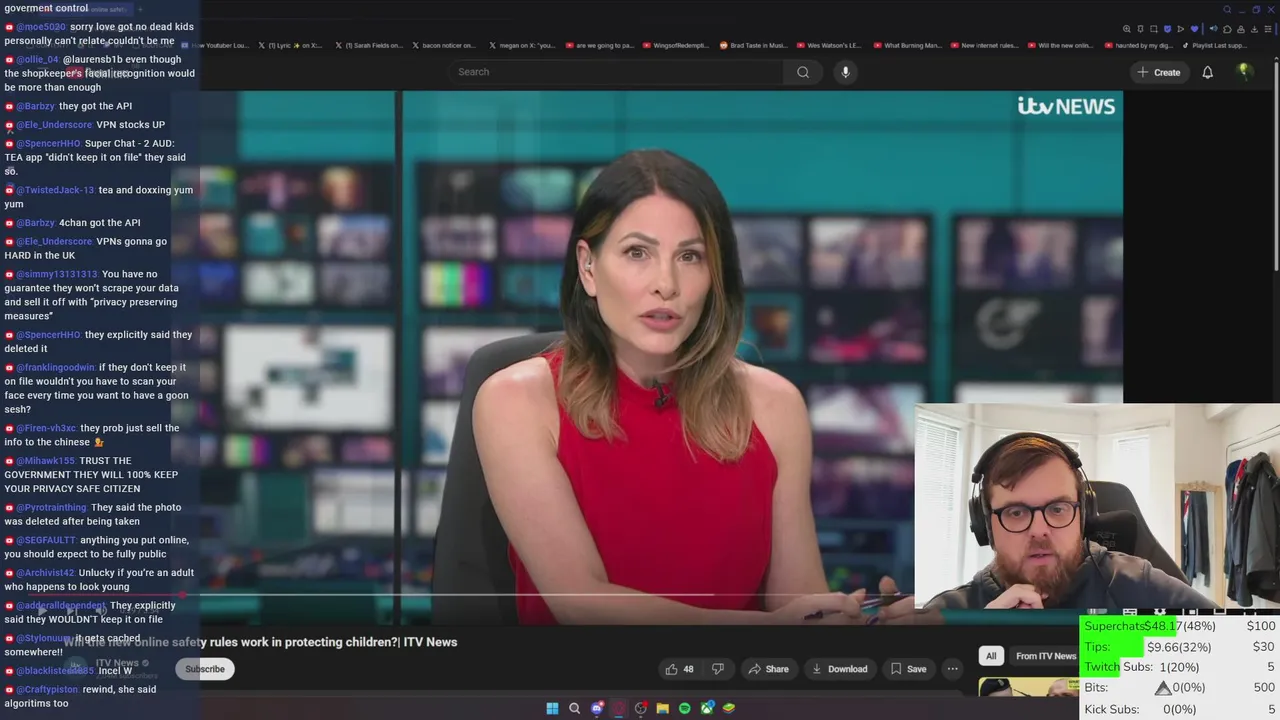Image resolution: width=1280 pixels, height=720 pixels.
Task: Click the YouTube search magnifier button
Action: pos(803,72)
